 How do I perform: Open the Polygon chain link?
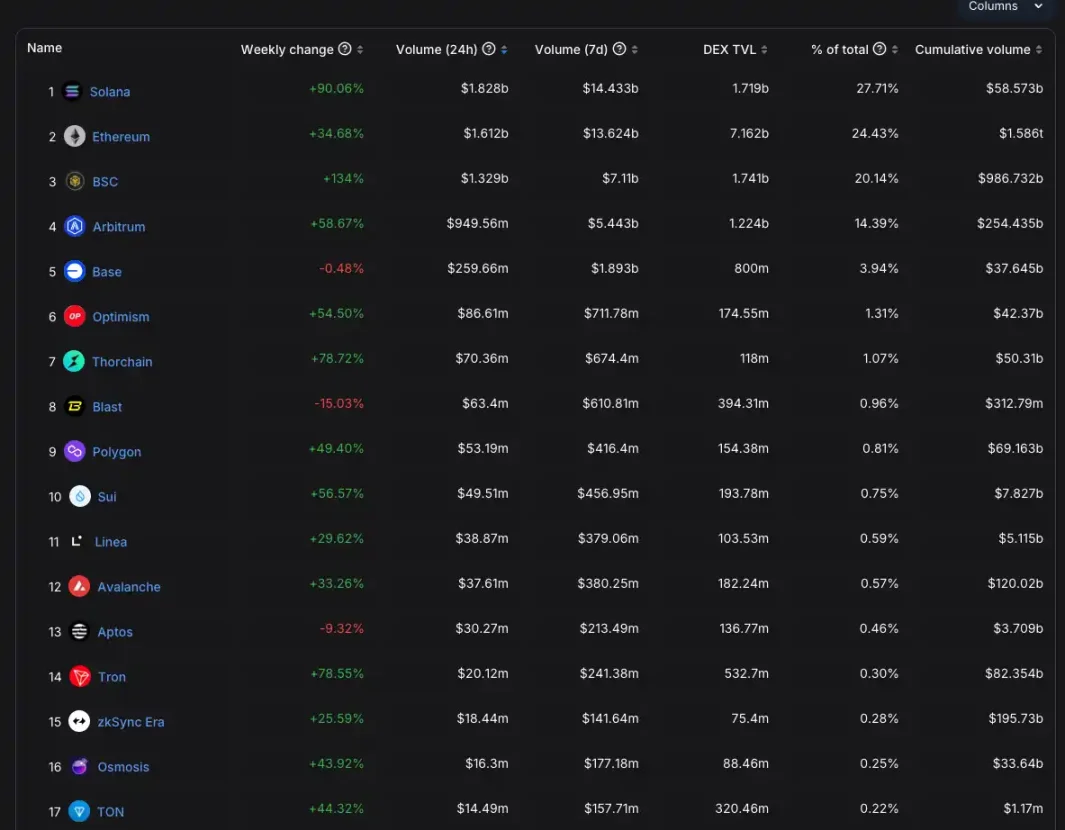pos(116,452)
